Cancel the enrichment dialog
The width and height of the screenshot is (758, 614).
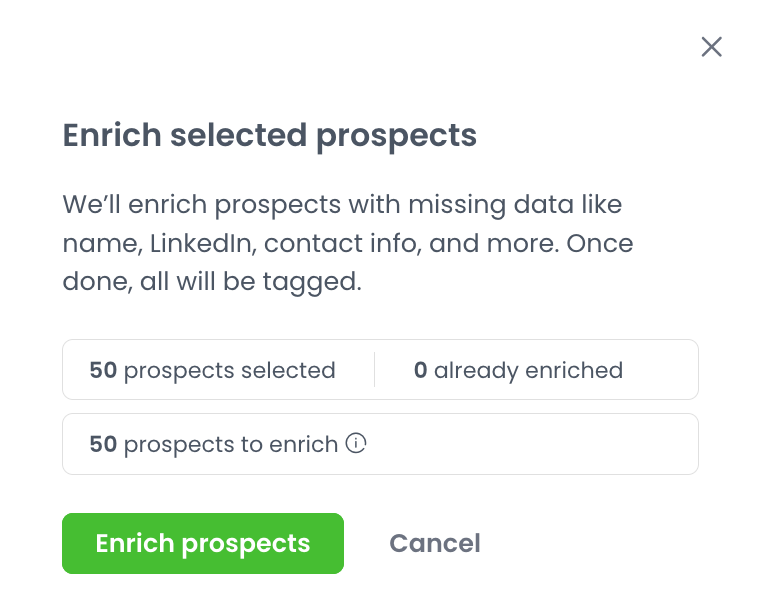point(434,543)
